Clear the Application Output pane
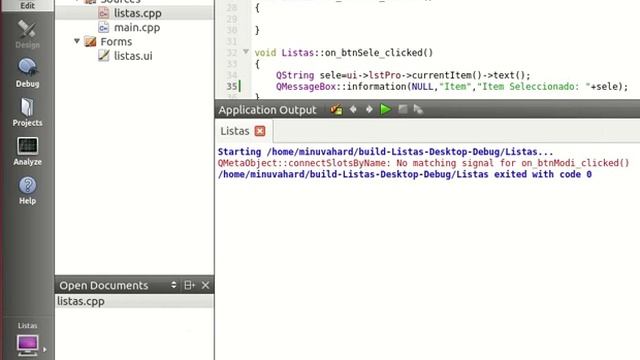This screenshot has height=360, width=640. pyautogui.click(x=337, y=109)
